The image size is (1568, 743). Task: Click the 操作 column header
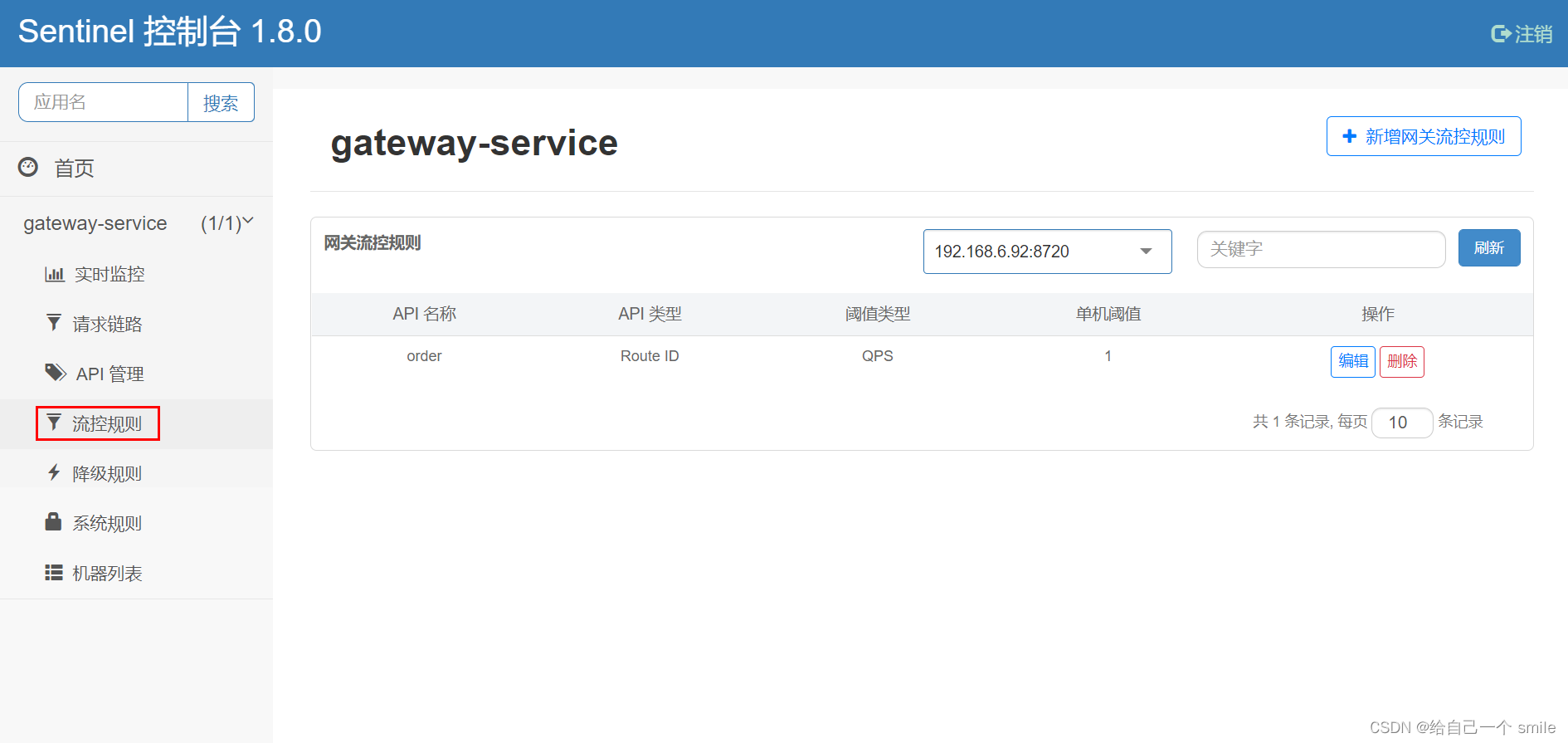click(x=1378, y=314)
